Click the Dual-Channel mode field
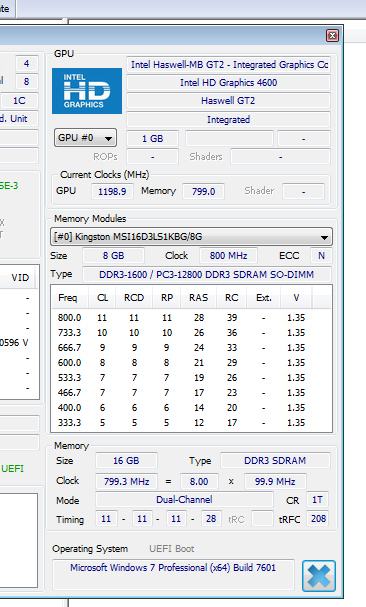The width and height of the screenshot is (366, 607). coord(184,500)
